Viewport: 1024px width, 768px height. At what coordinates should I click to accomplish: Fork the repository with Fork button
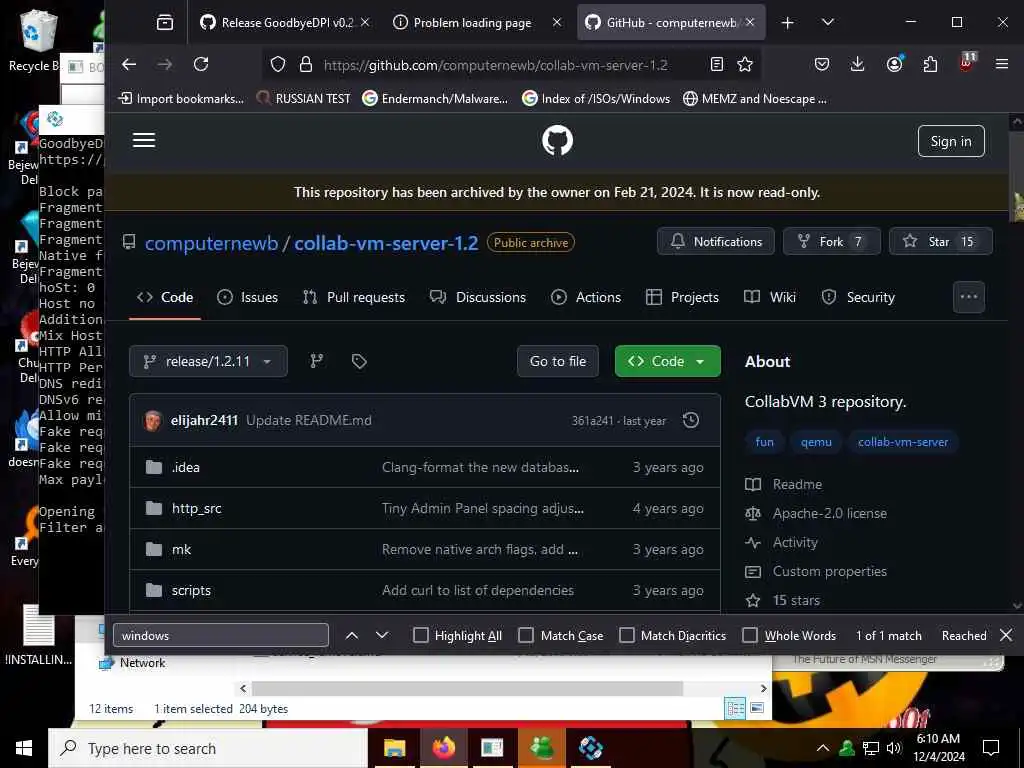[x=831, y=242]
